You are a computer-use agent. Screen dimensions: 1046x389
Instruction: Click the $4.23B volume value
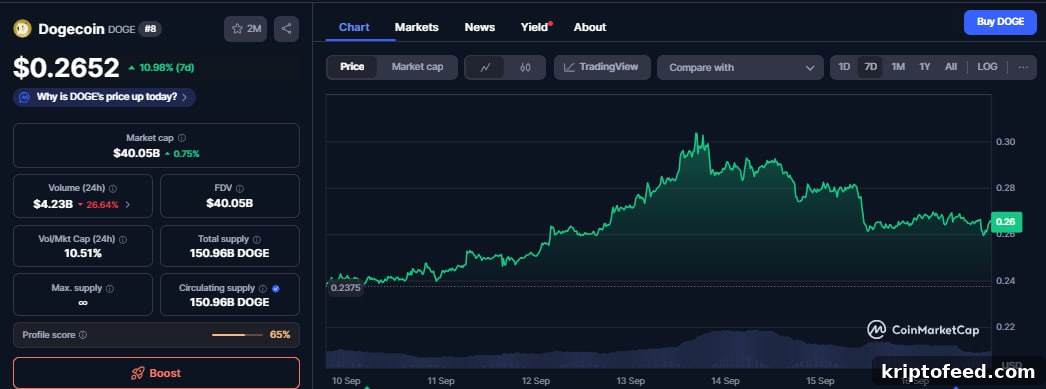point(53,205)
